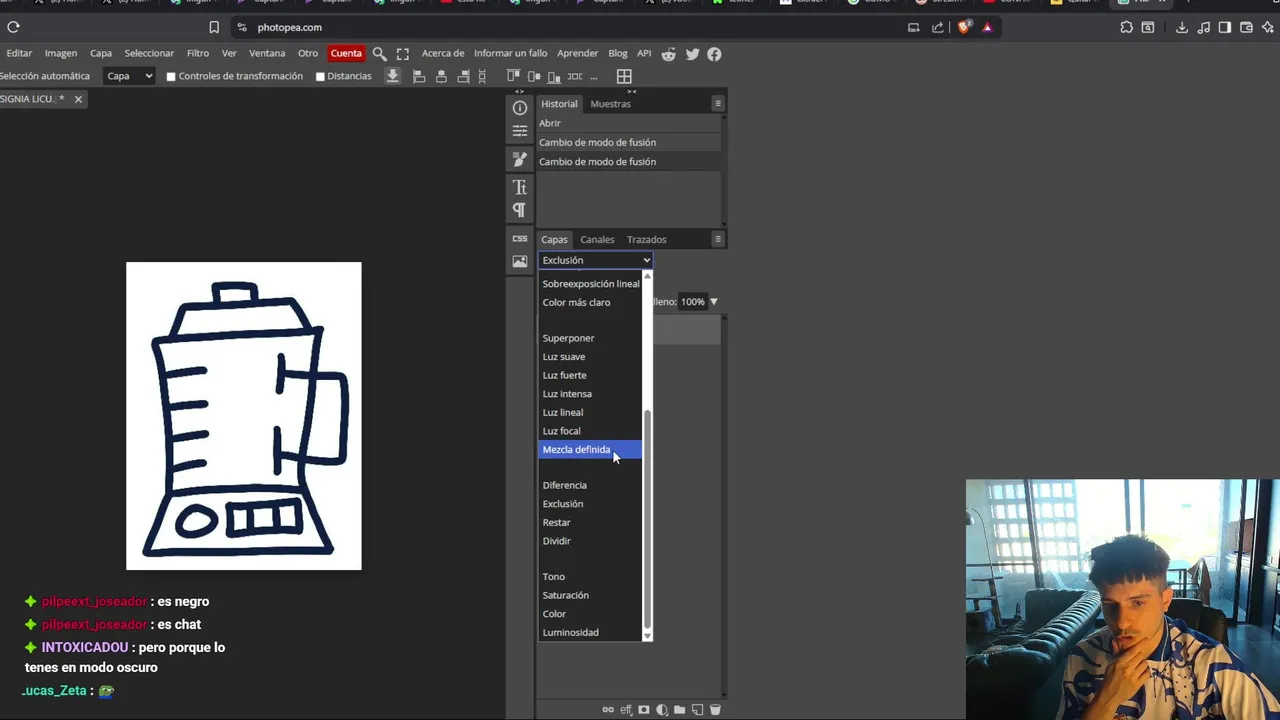
Task: Open the Imagen menu
Action: coord(61,54)
